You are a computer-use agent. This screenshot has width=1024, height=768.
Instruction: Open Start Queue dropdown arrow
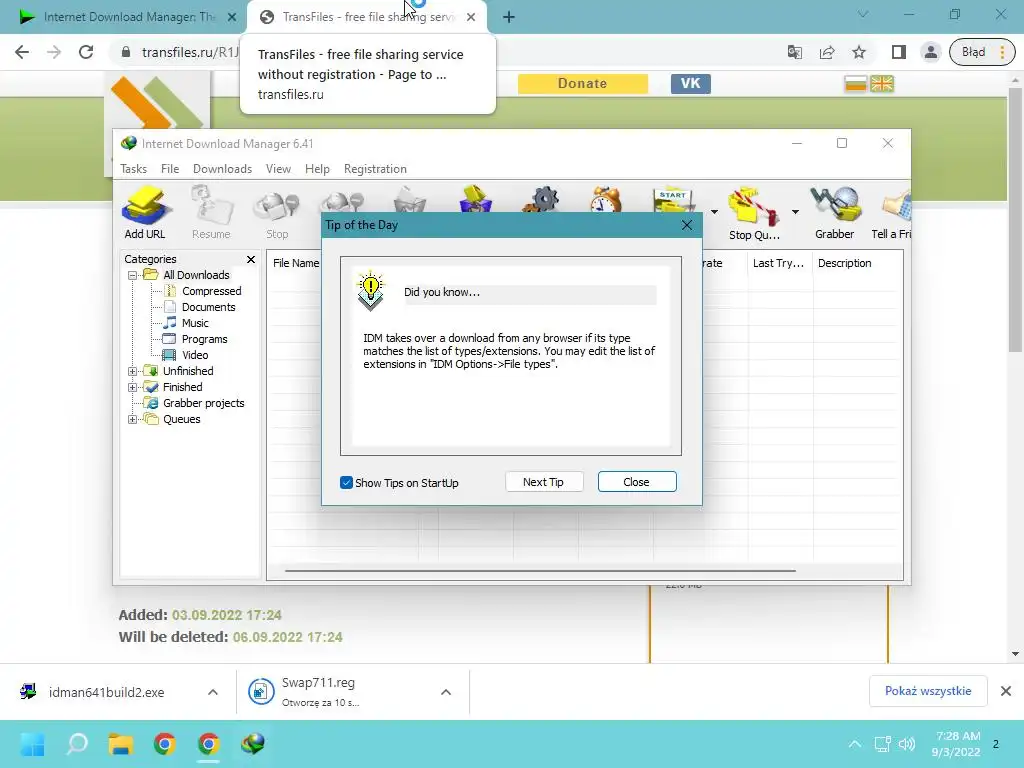714,212
